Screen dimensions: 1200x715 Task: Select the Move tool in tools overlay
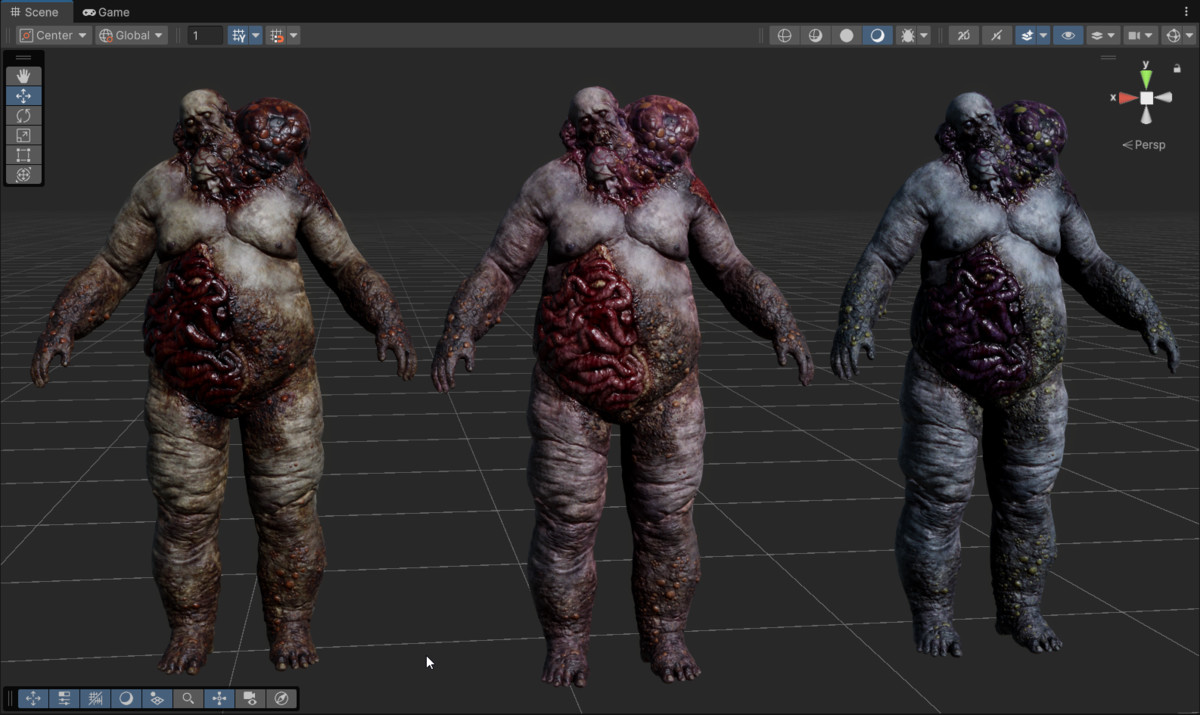[23, 96]
